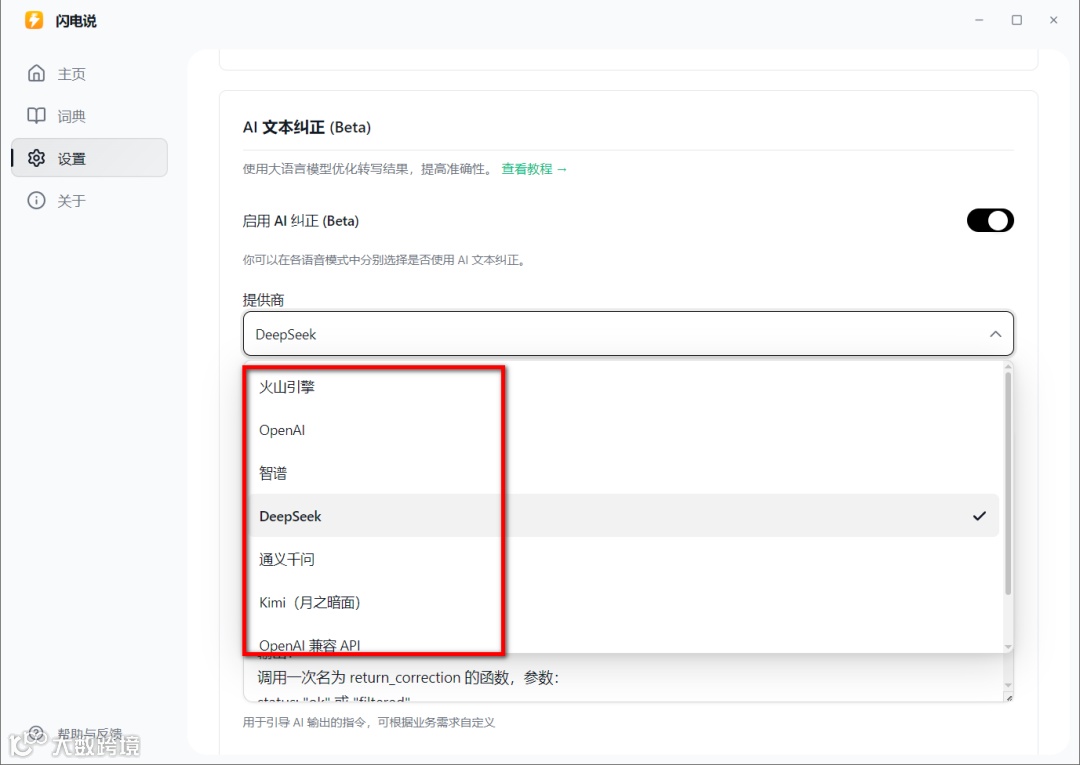The height and width of the screenshot is (765, 1080).
Task: Click the chevron arrow of provider dropdown
Action: [x=995, y=334]
